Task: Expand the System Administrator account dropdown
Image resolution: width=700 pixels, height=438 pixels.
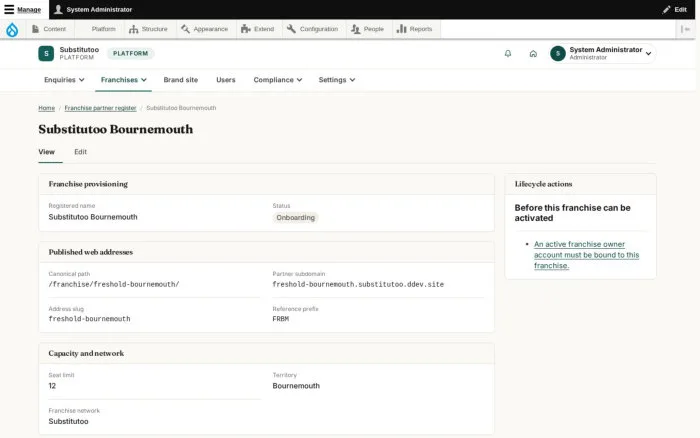Action: 603,54
